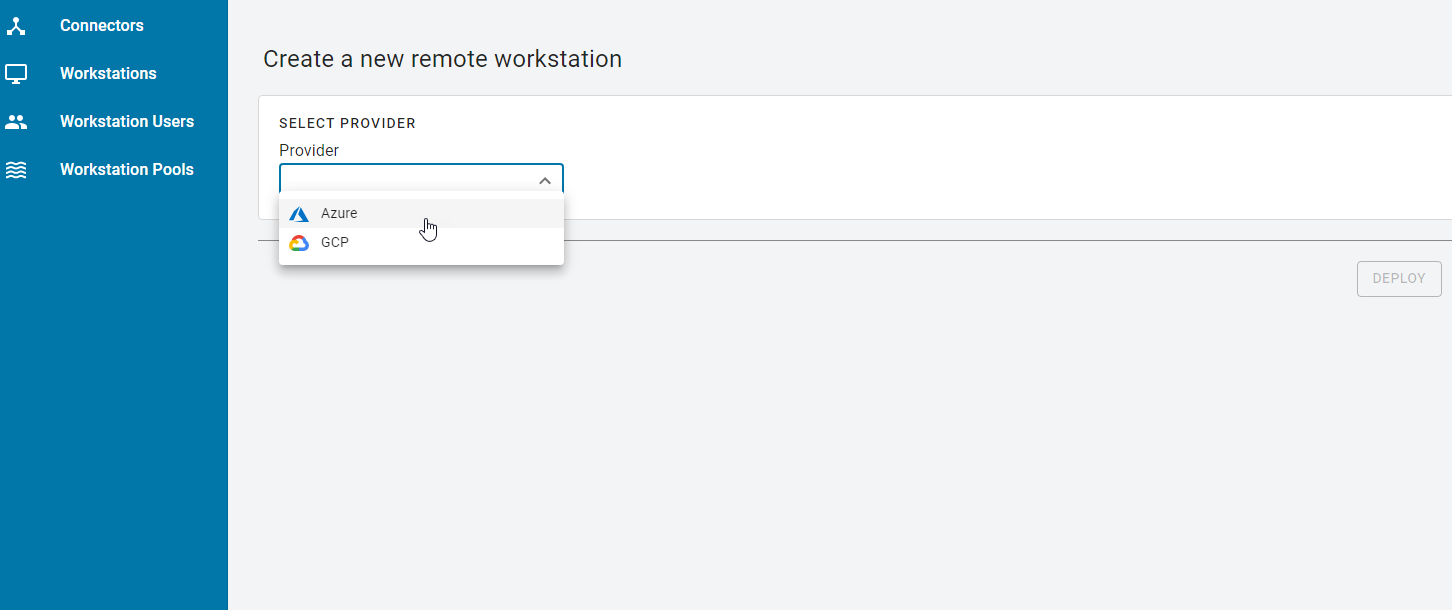The height and width of the screenshot is (610, 1452).
Task: Go to the Workstations page label
Action: tap(108, 74)
